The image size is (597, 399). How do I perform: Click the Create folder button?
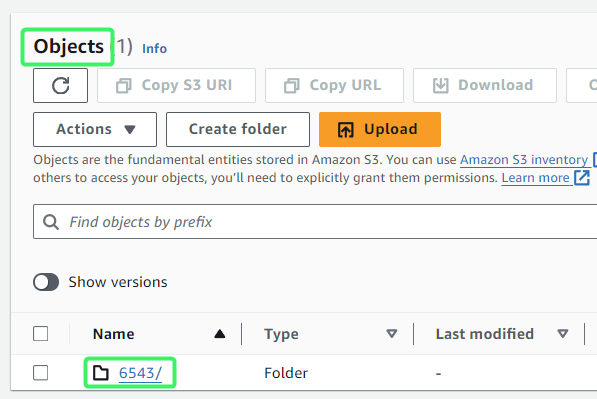(238, 129)
